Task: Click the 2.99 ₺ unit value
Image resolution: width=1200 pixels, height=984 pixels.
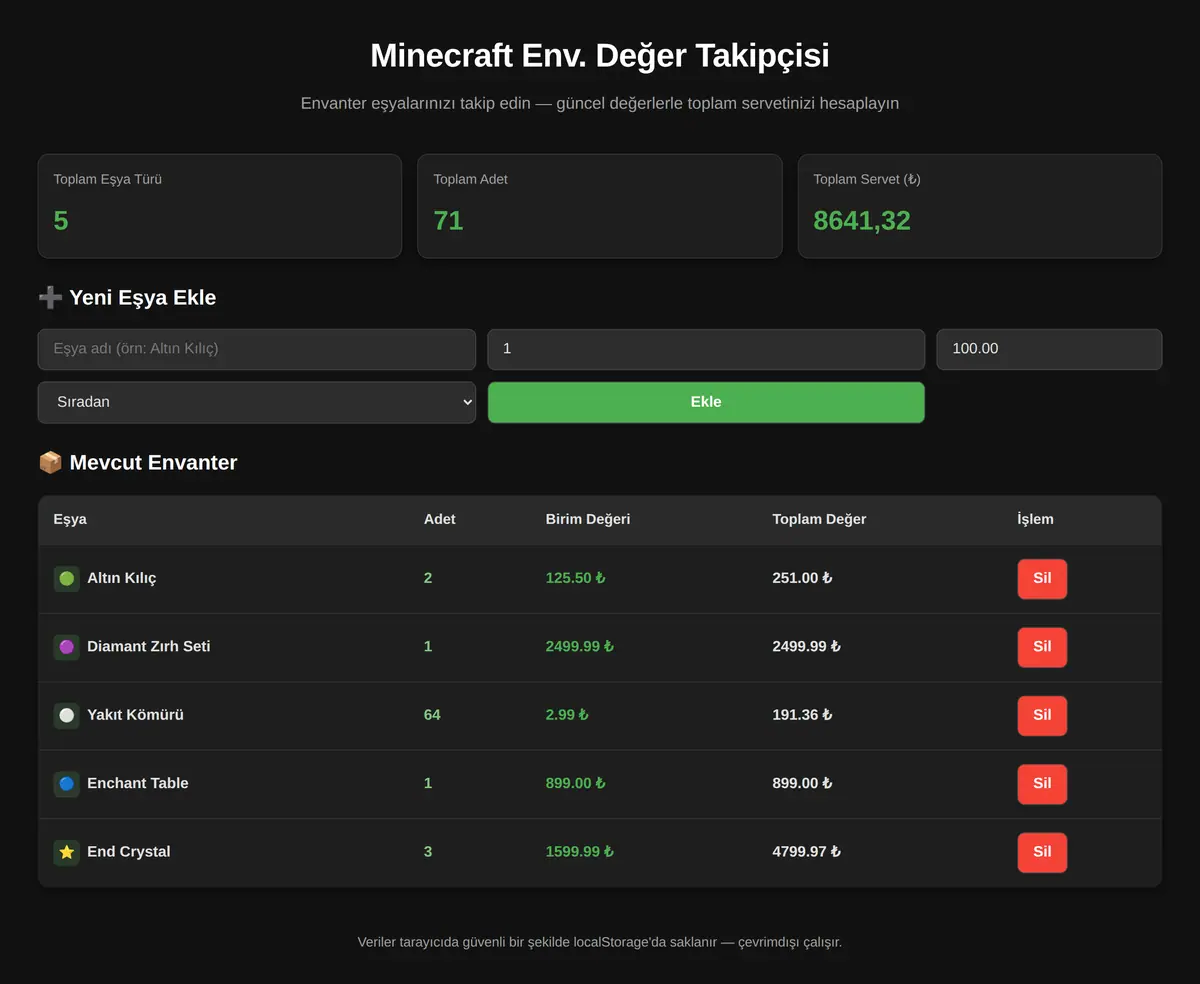Action: (x=567, y=715)
